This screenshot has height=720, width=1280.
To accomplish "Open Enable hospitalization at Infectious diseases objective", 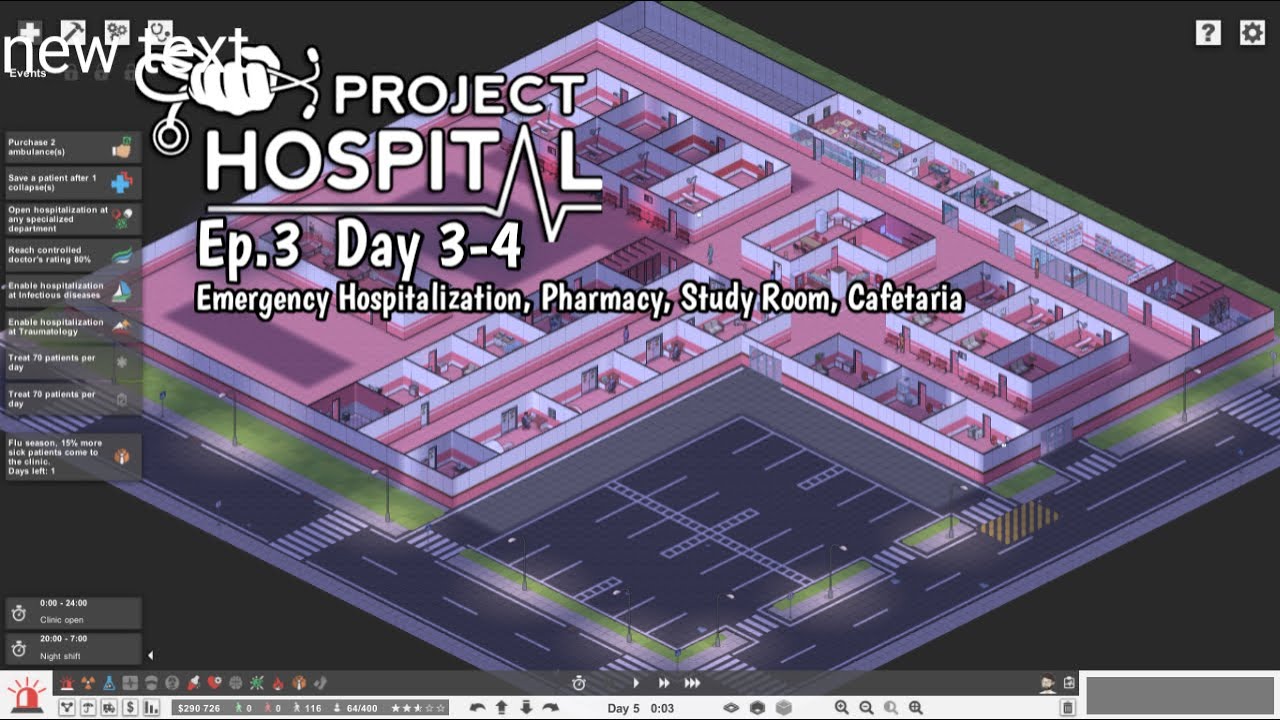I will [73, 291].
